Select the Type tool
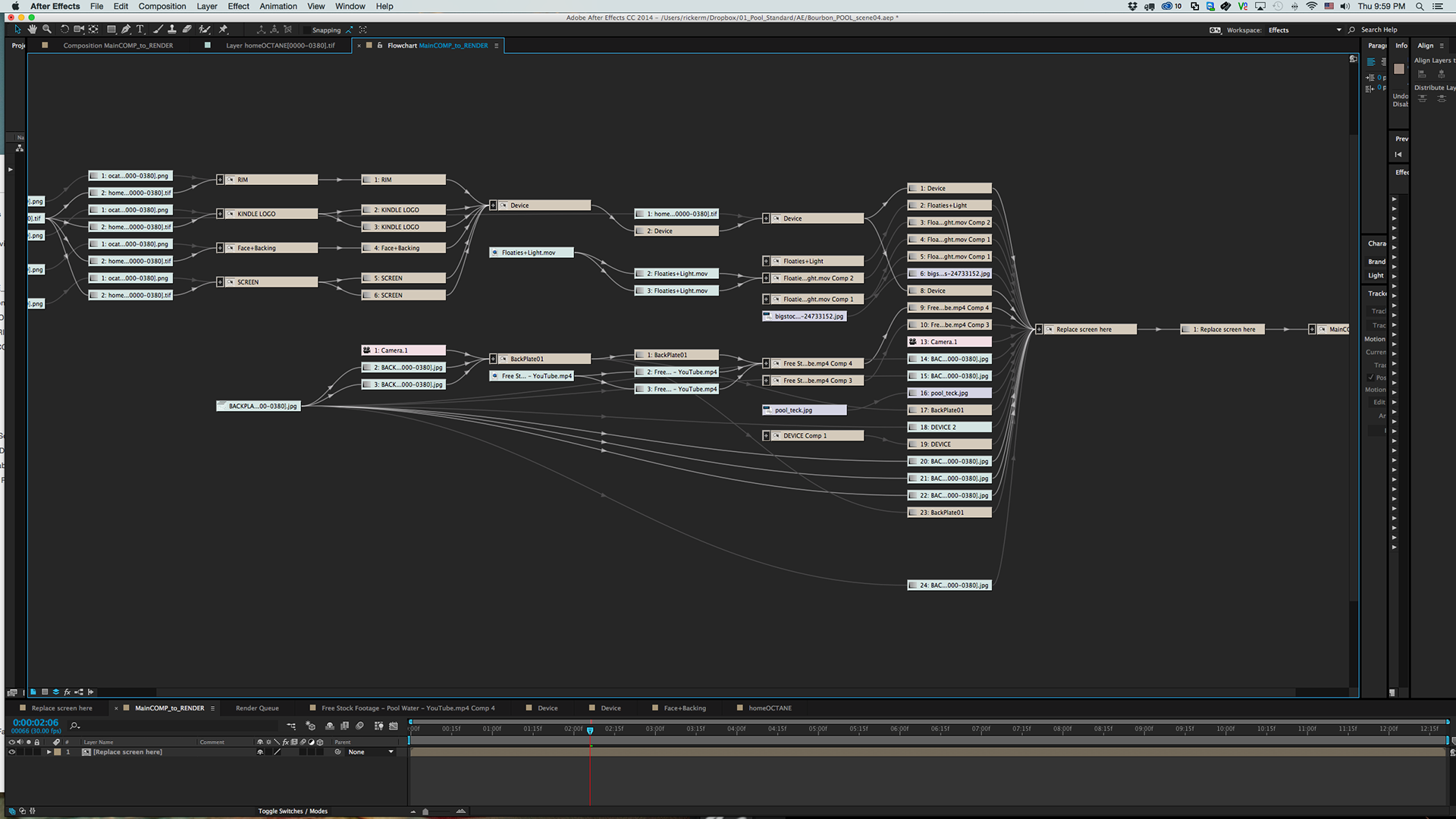This screenshot has width=1456, height=819. pyautogui.click(x=140, y=30)
